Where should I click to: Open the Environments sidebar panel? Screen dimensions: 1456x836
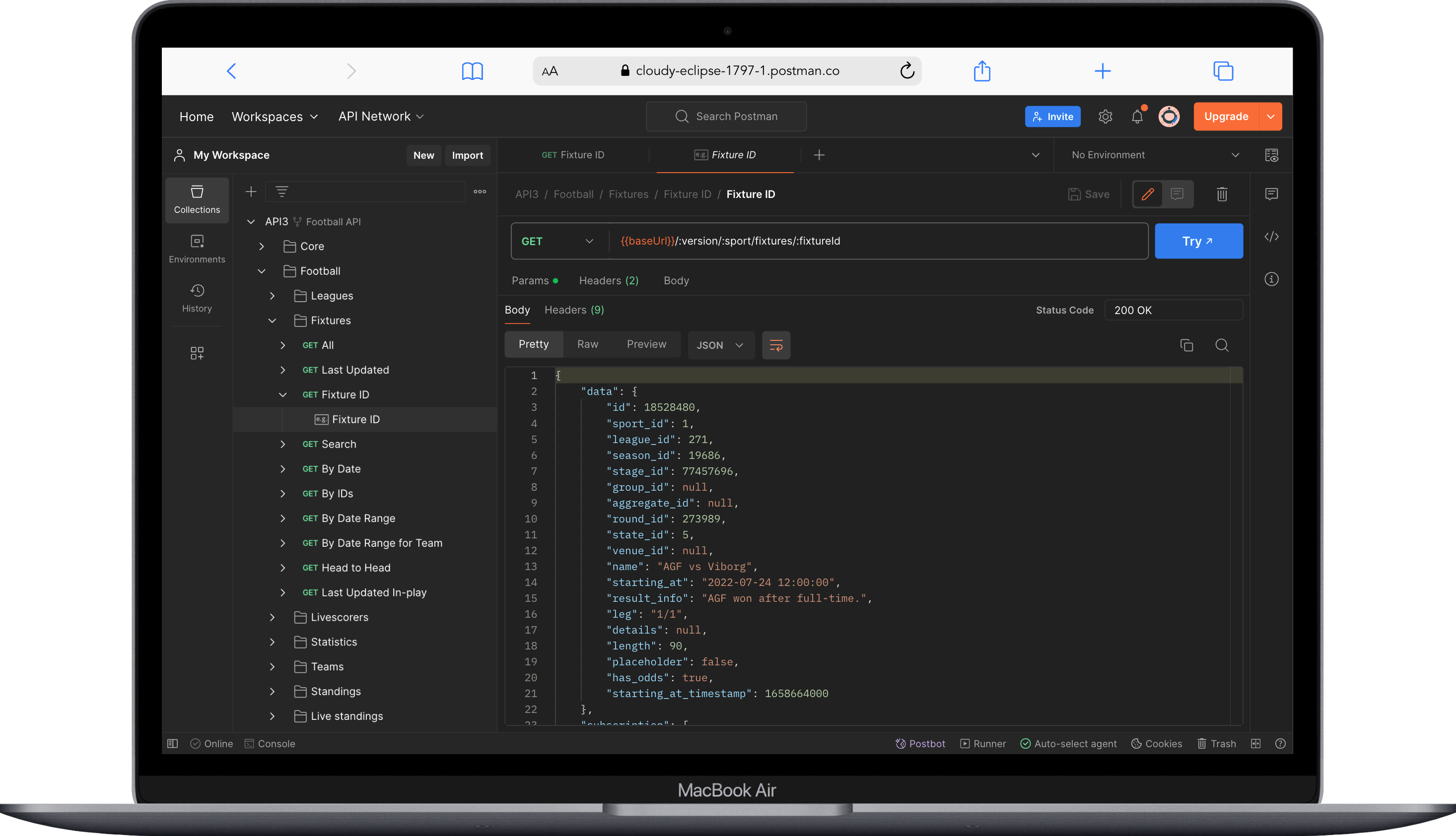(x=197, y=249)
